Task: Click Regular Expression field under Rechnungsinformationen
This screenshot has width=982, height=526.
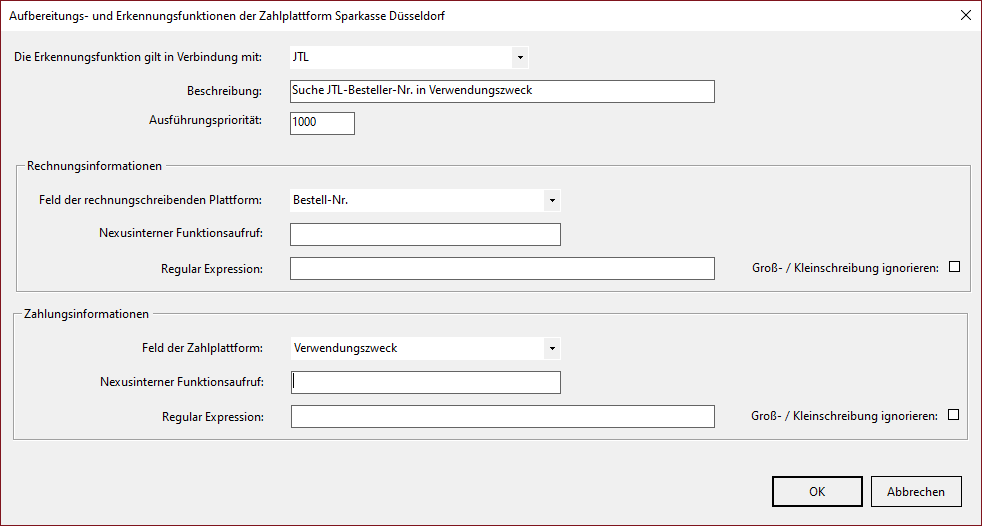Action: pyautogui.click(x=502, y=268)
